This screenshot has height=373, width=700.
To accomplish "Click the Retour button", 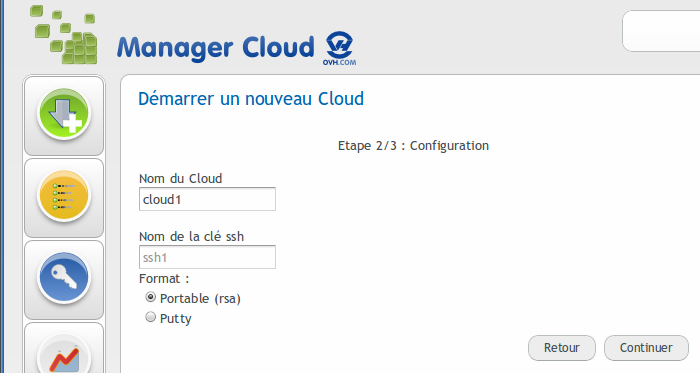I will coord(562,348).
